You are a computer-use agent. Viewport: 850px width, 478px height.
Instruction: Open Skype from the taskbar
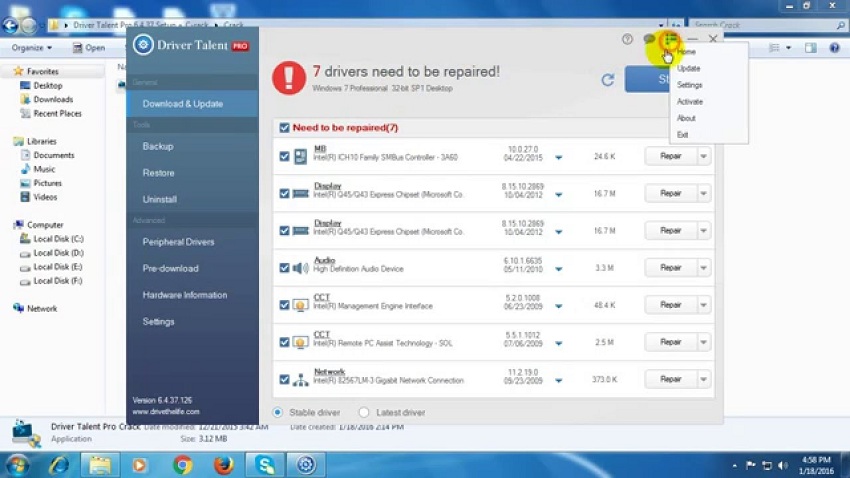tap(265, 465)
